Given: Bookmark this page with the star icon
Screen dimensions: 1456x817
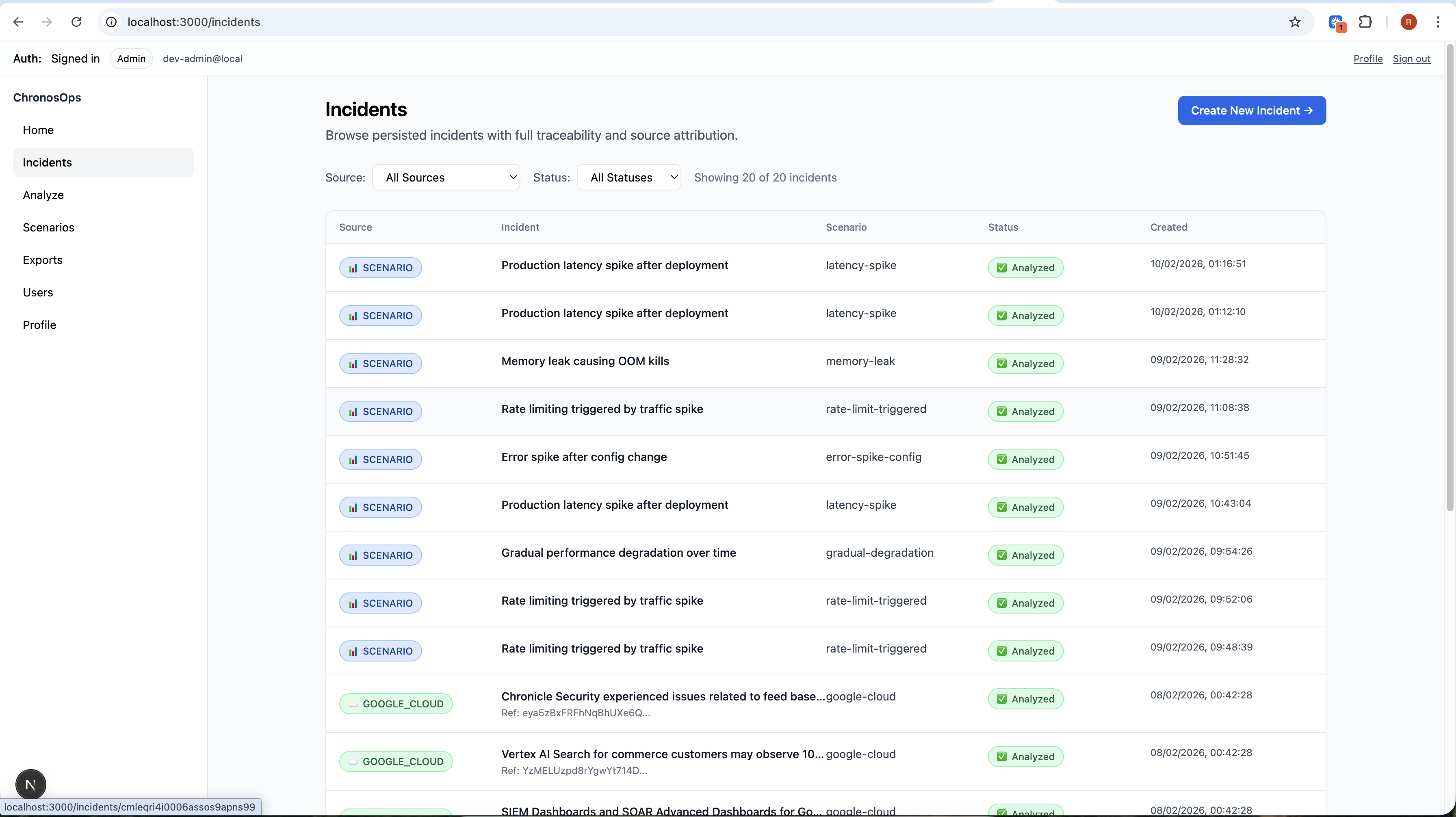Looking at the screenshot, I should pyautogui.click(x=1295, y=22).
